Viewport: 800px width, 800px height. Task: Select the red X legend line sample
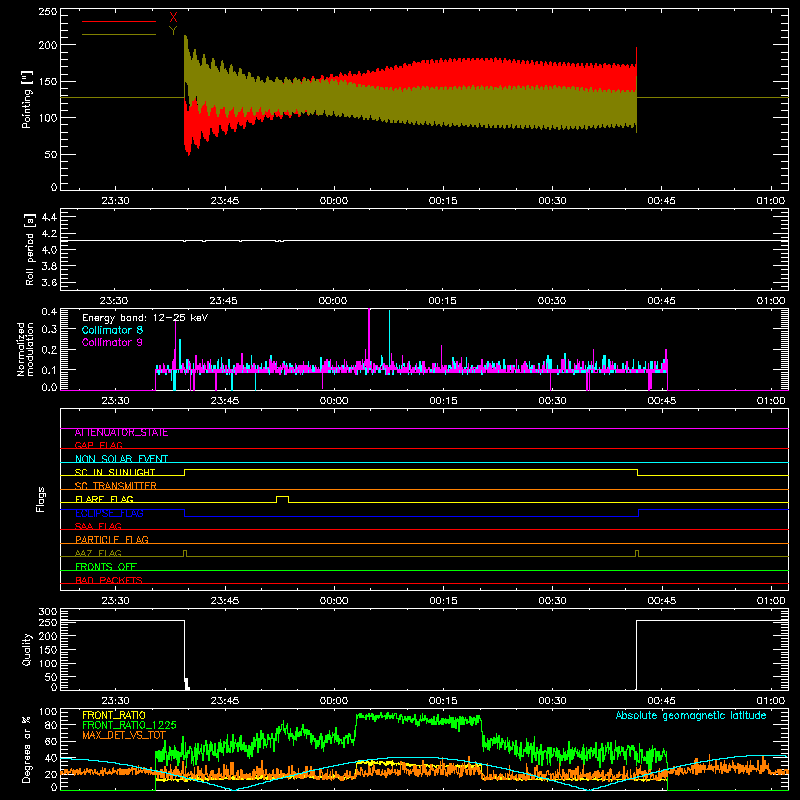tap(119, 21)
